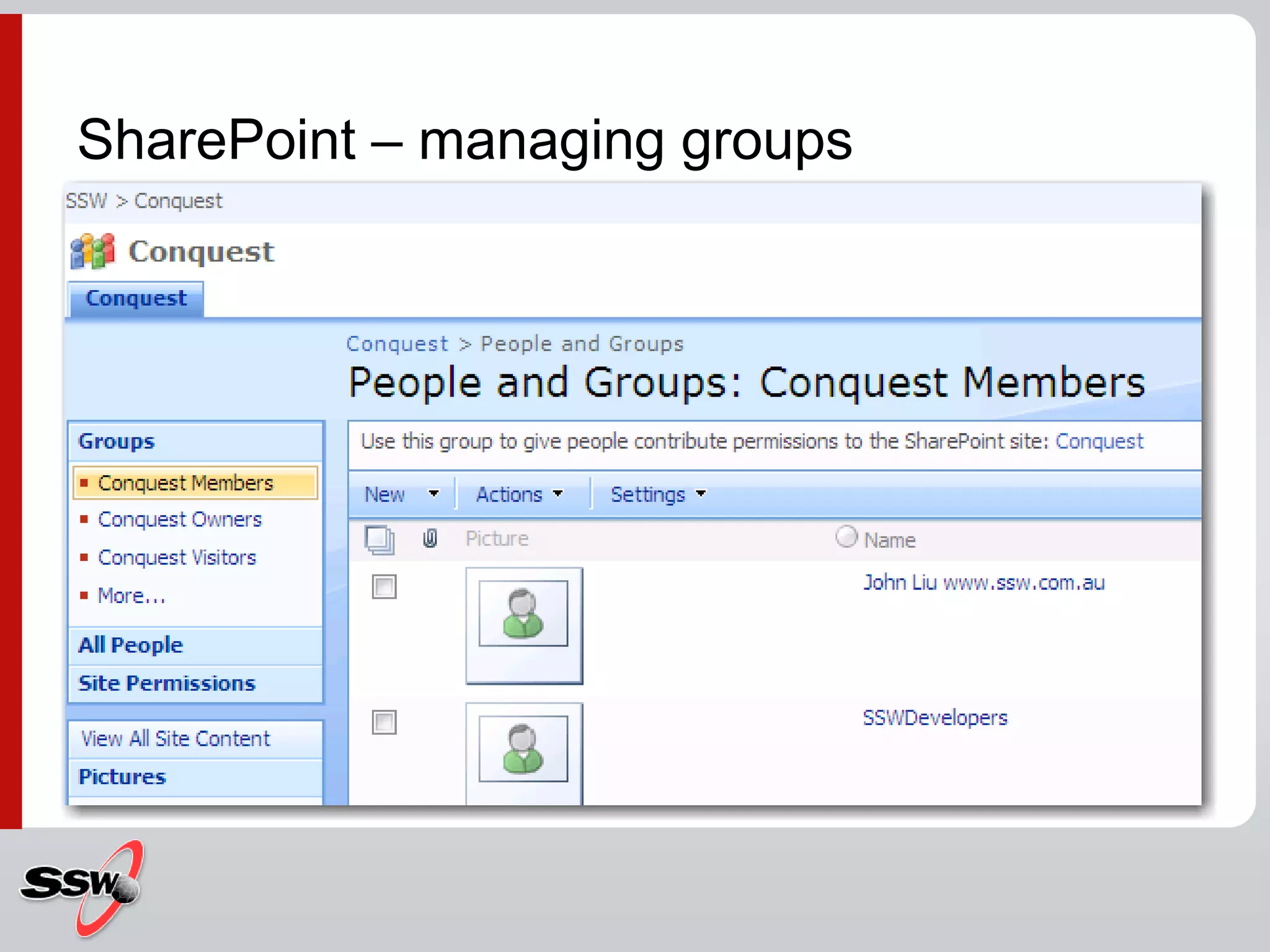Screen dimensions: 1270x952
Task: Open All People in sidebar
Action: pyautogui.click(x=131, y=645)
